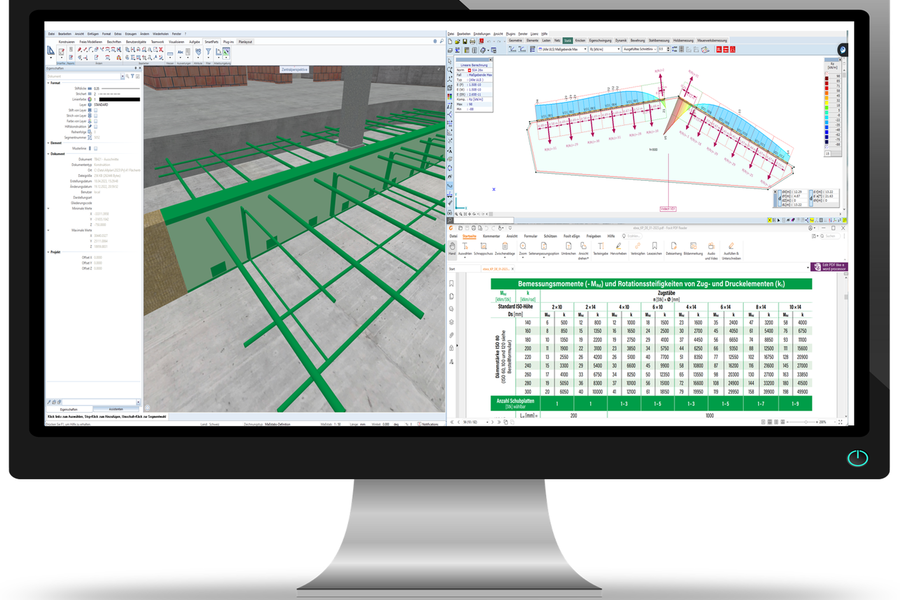900x600 pixels.
Task: Click the Schnappschuss snapshot tool
Action: [483, 246]
